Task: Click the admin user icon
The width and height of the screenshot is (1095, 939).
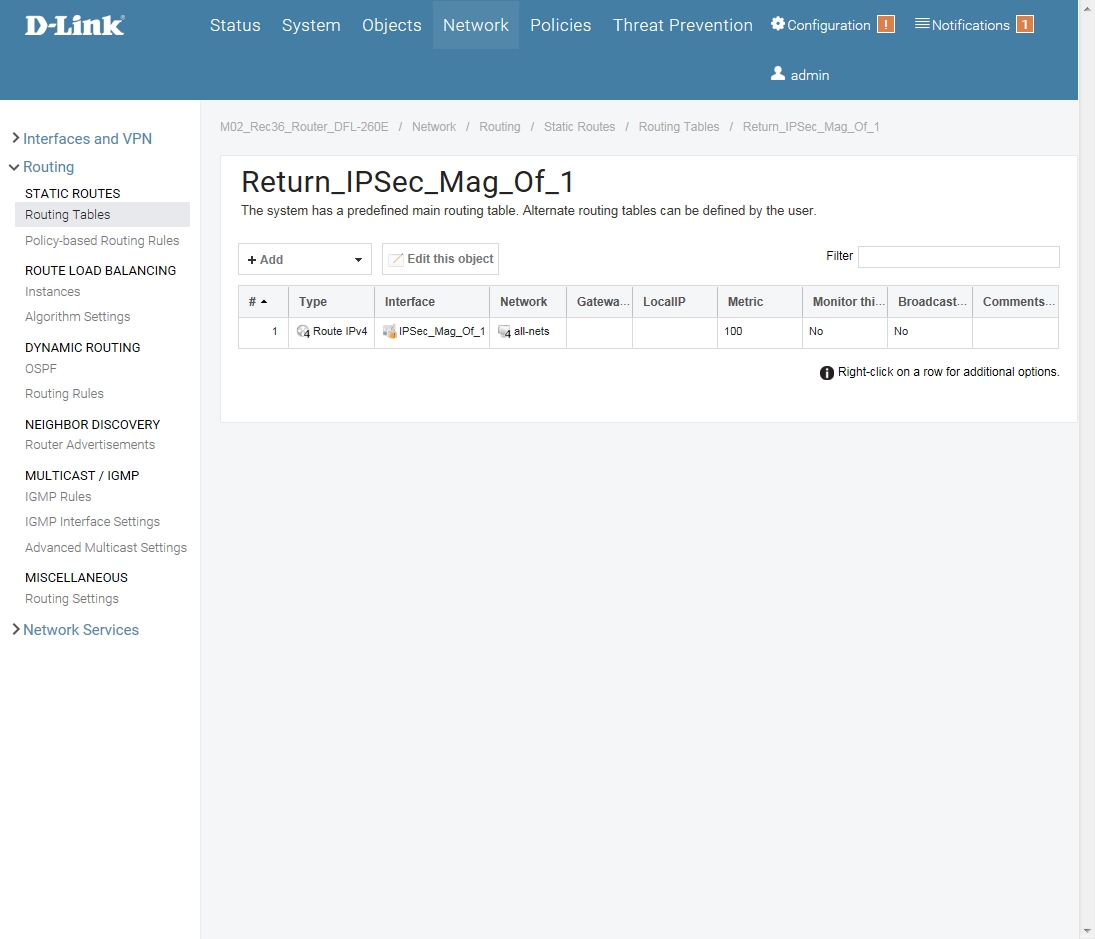Action: [x=777, y=73]
